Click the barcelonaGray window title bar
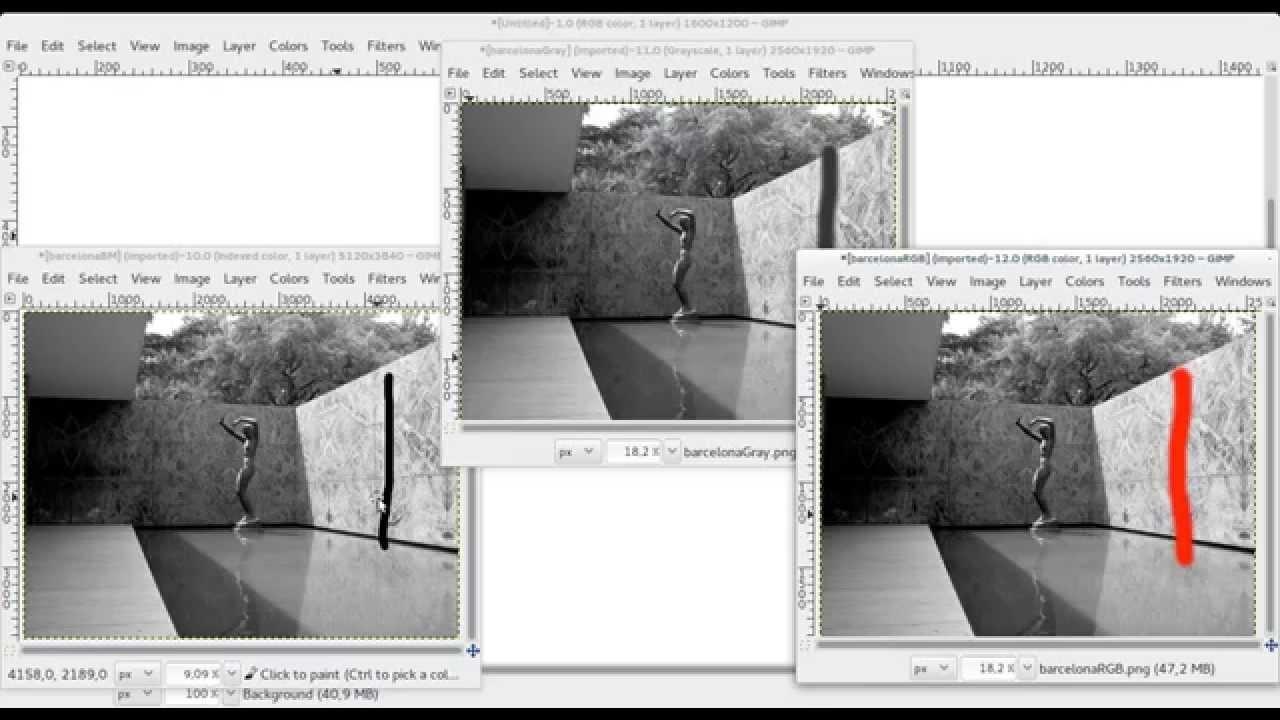 point(677,50)
